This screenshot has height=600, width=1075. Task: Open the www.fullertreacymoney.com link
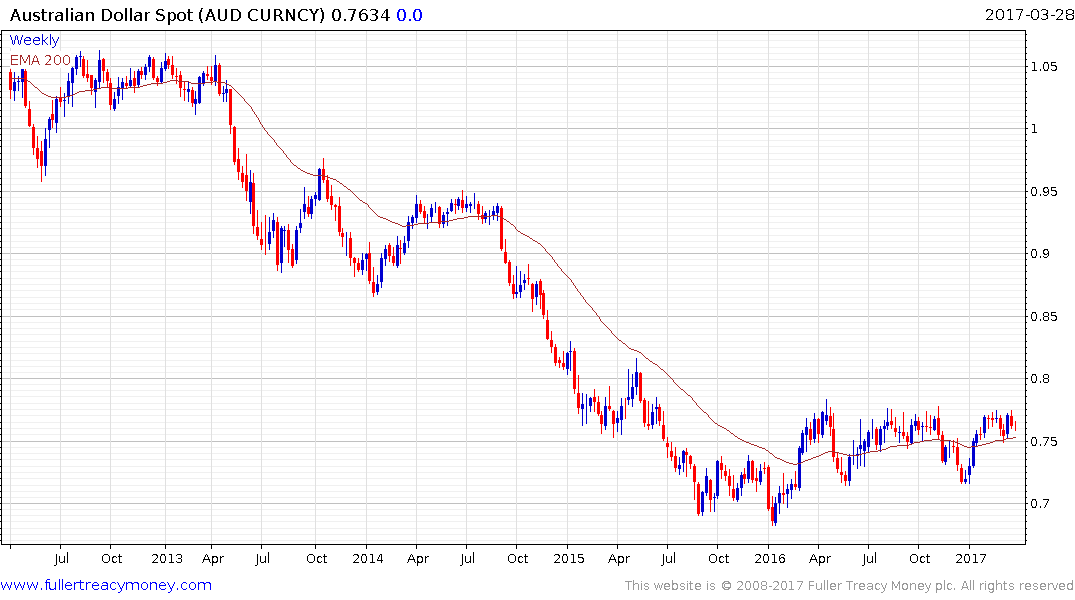(106, 585)
